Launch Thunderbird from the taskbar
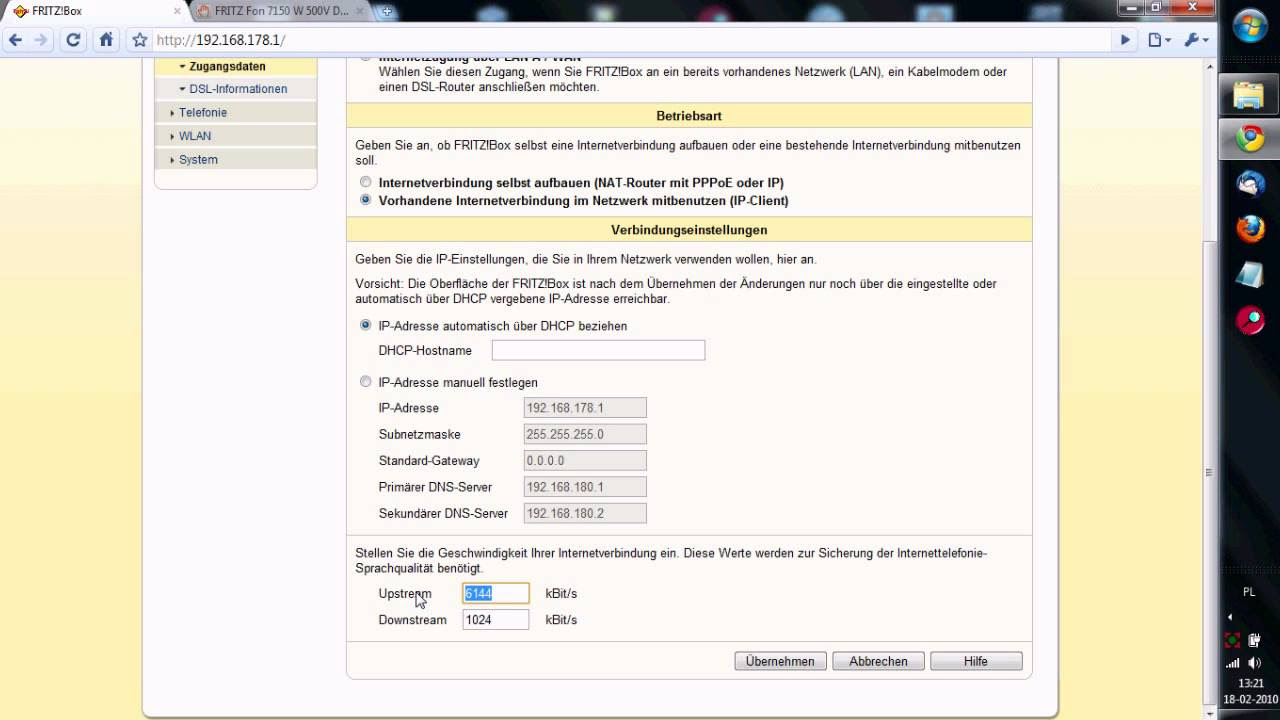The image size is (1280, 720). coord(1250,183)
